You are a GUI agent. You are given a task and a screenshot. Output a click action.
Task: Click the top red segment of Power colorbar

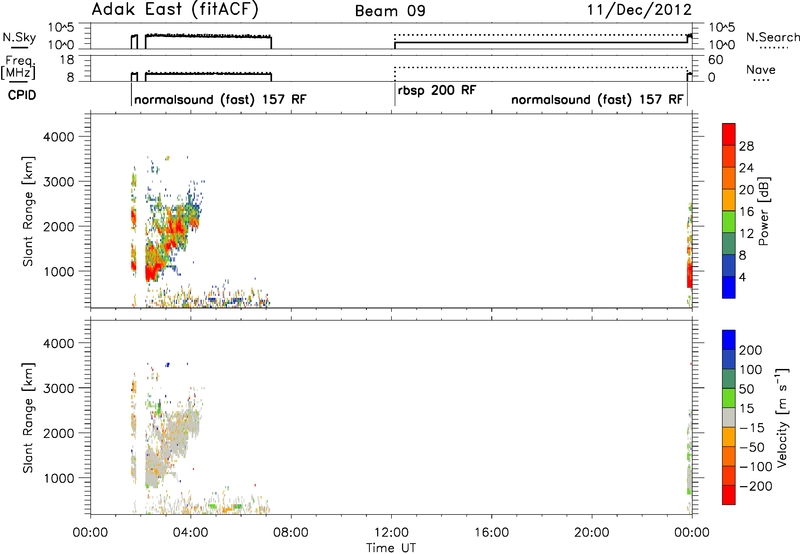[729, 134]
